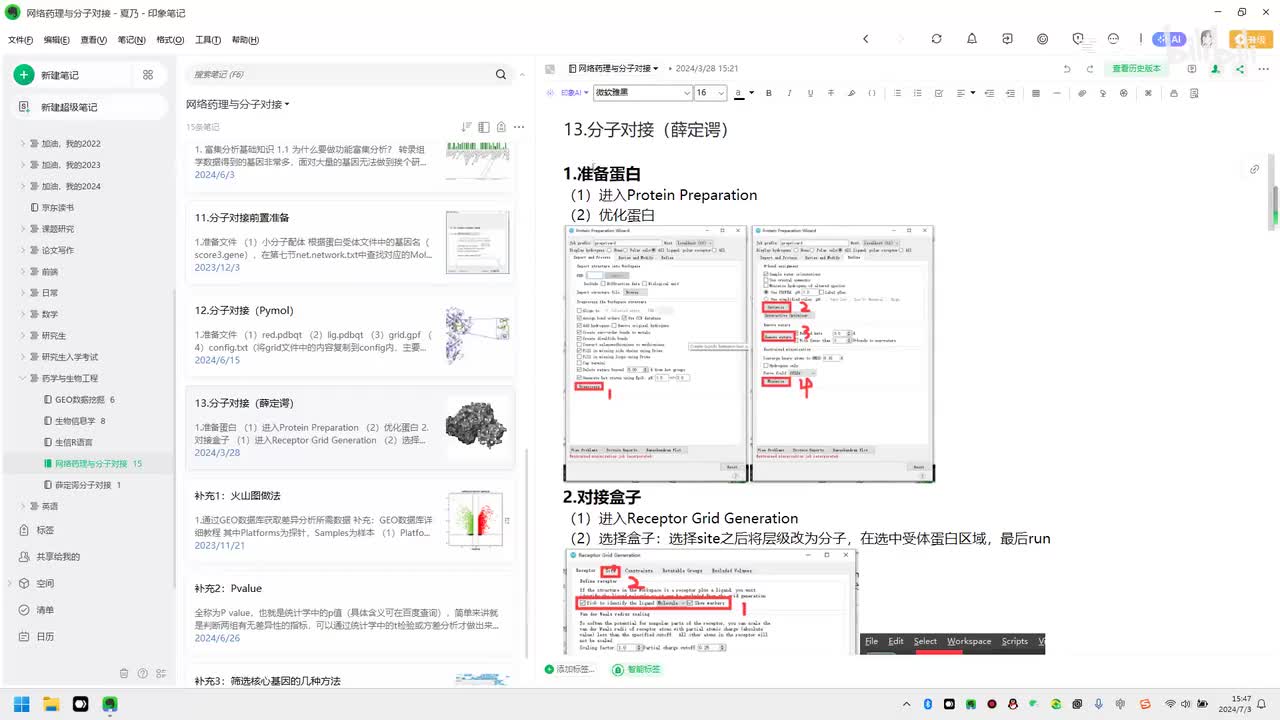Open note more actions menu
The height and width of the screenshot is (720, 1280).
(1262, 68)
